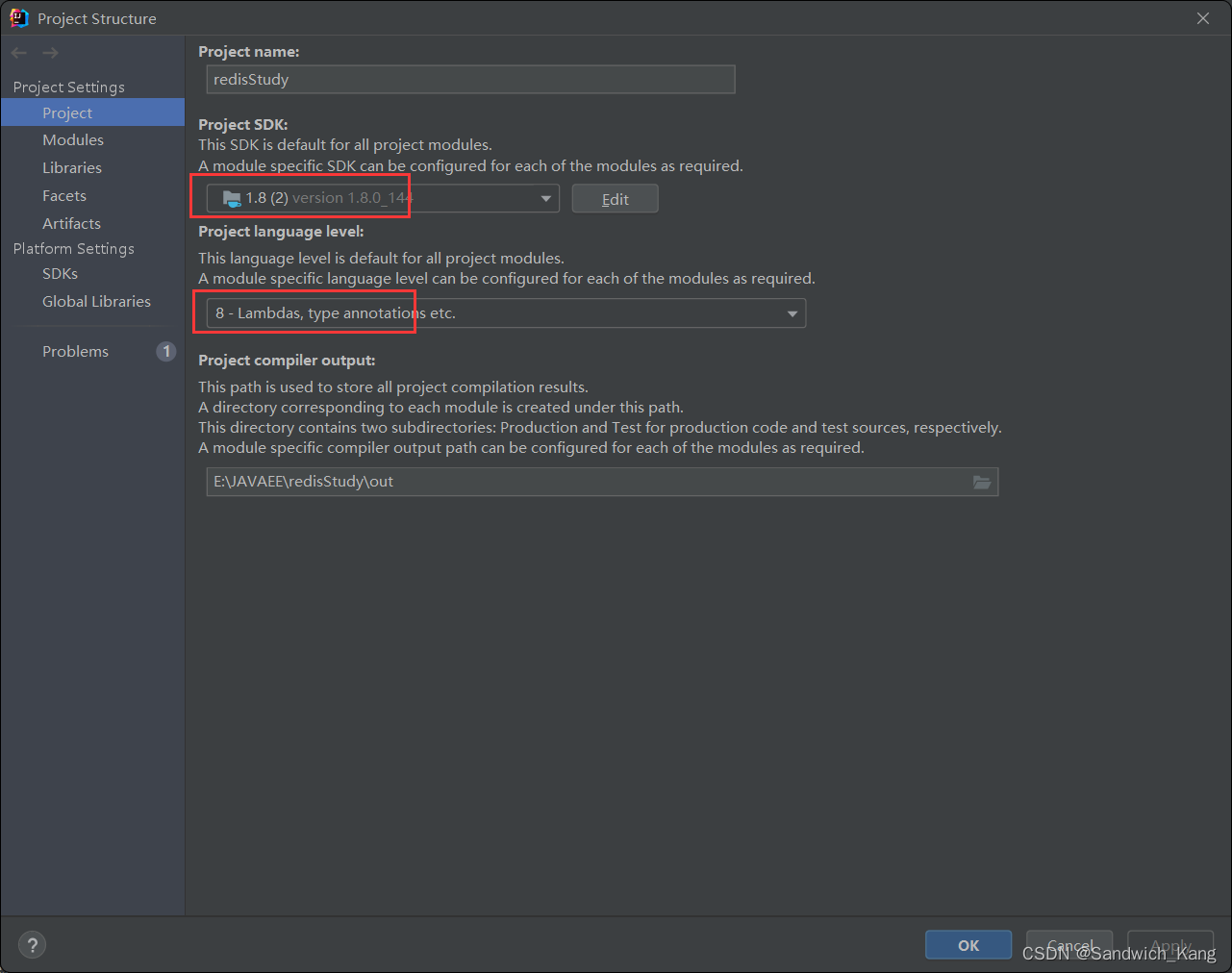Click the IntelliJ logo in title bar
Image resolution: width=1232 pixels, height=973 pixels.
pos(18,16)
